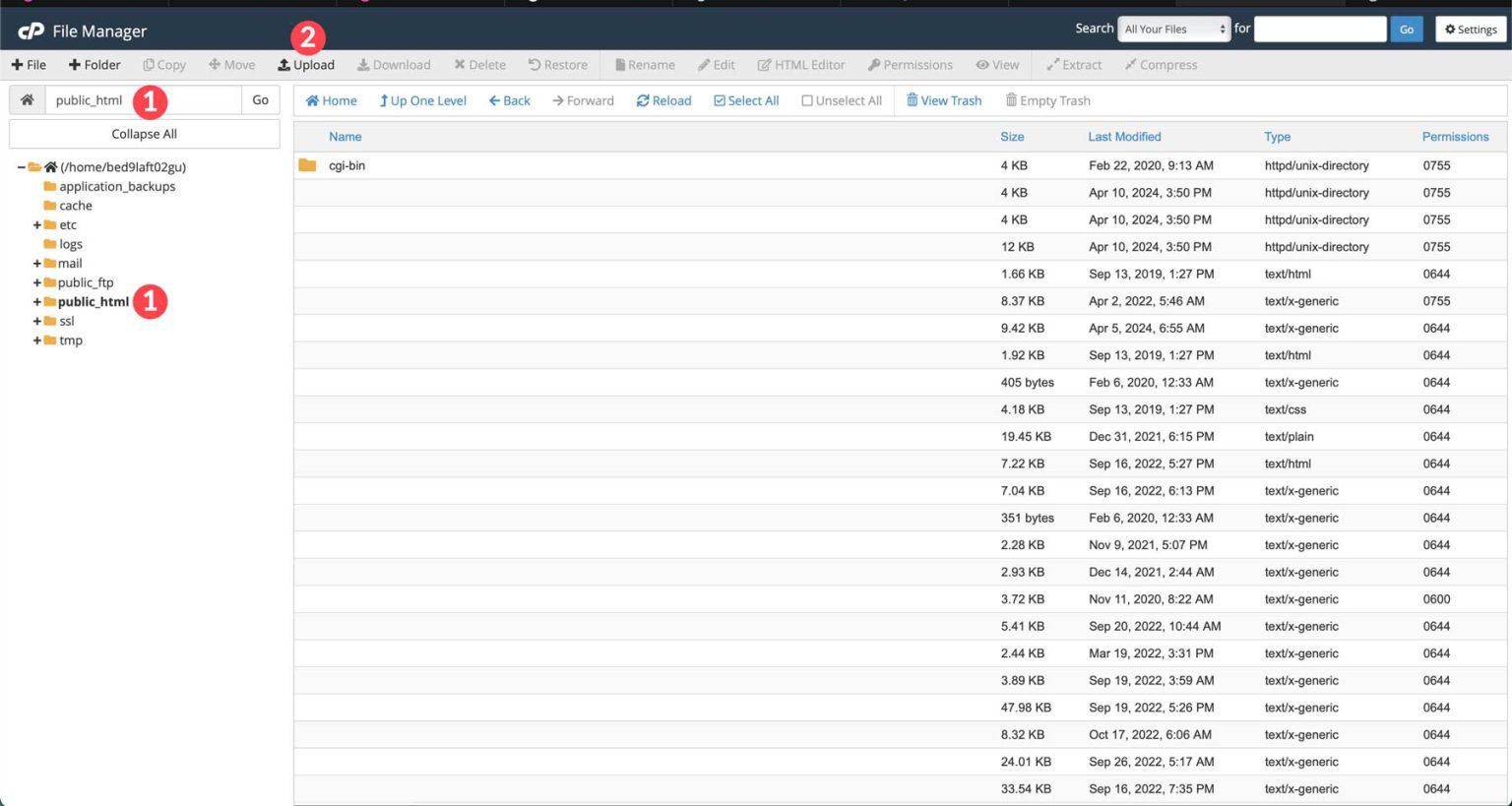Create a new File
Image resolution: width=1512 pixels, height=806 pixels.
tap(29, 65)
